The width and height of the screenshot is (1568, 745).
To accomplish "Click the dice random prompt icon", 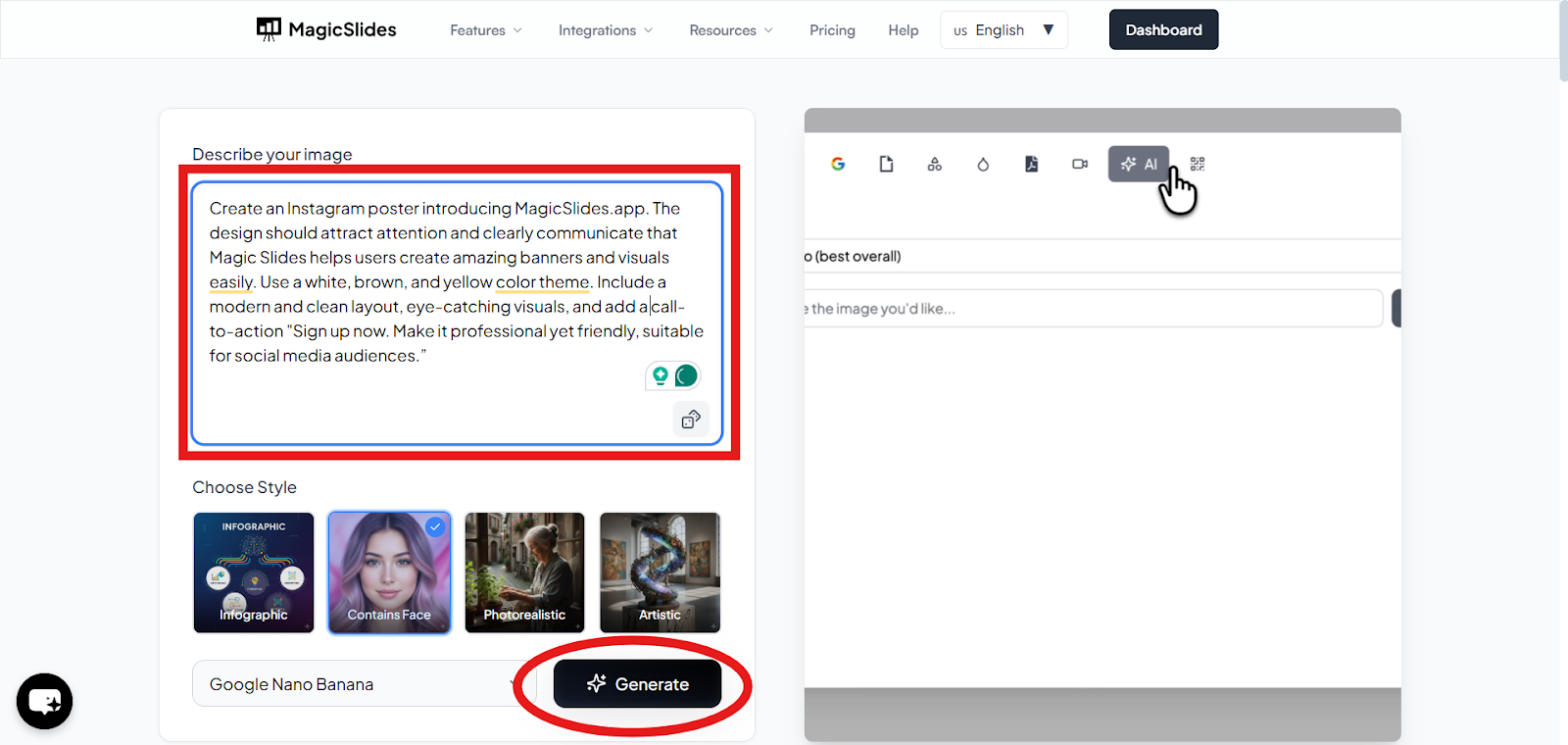I will pyautogui.click(x=691, y=420).
